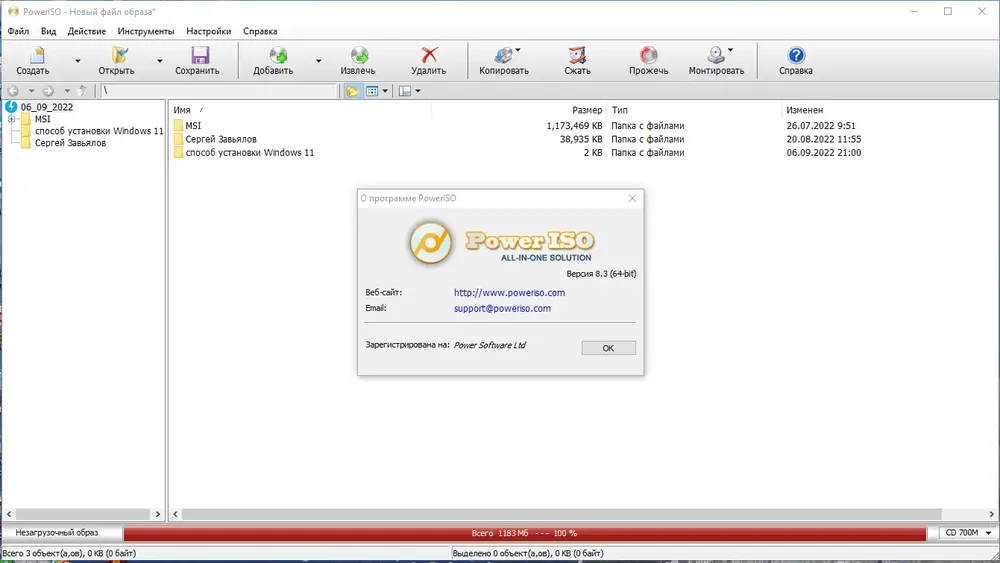Viewport: 1000px width, 563px height.
Task: Click the red capacity usage bar
Action: tap(524, 533)
